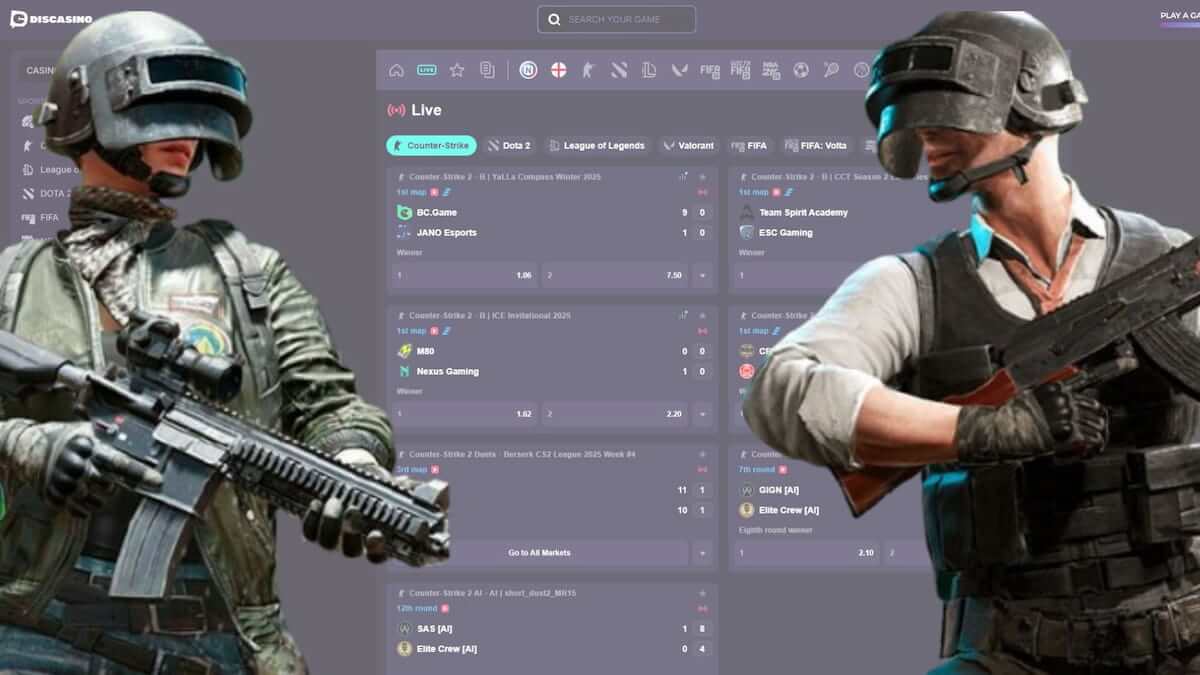1200x675 pixels.
Task: Bet on BC.Game at odds 1.06
Action: click(x=464, y=275)
